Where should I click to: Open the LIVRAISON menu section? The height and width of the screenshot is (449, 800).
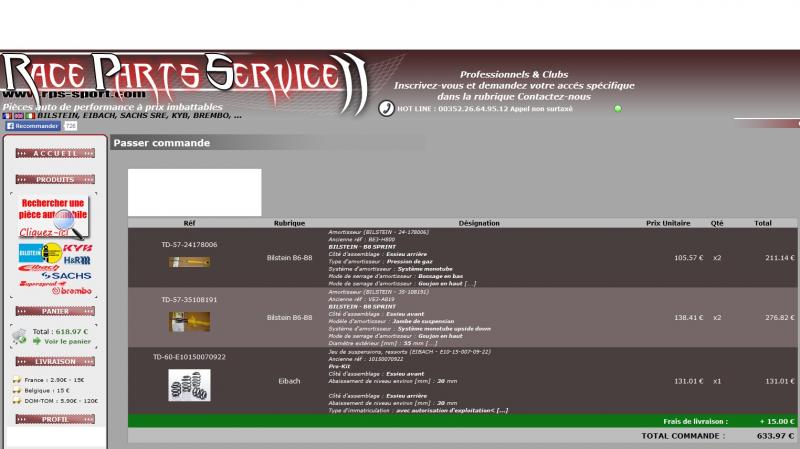pyautogui.click(x=55, y=362)
